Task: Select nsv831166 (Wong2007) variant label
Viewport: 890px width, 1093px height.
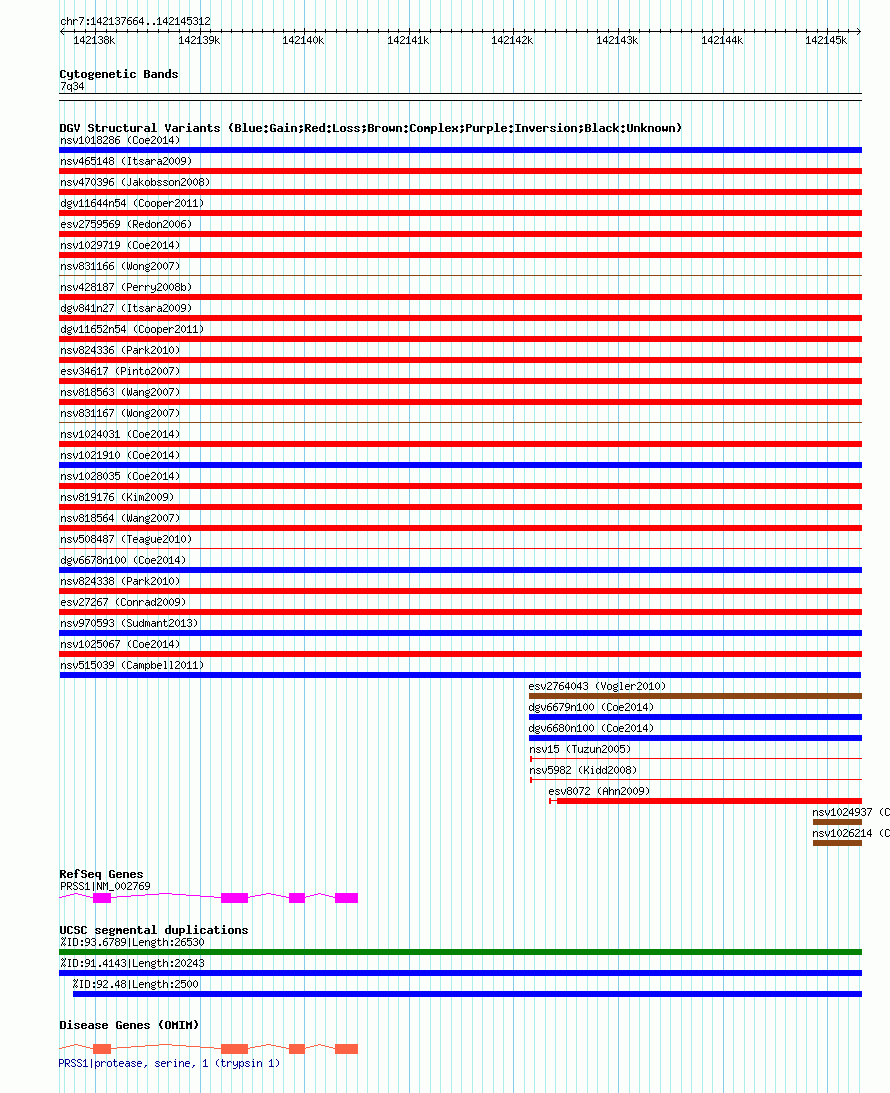Action: point(120,266)
